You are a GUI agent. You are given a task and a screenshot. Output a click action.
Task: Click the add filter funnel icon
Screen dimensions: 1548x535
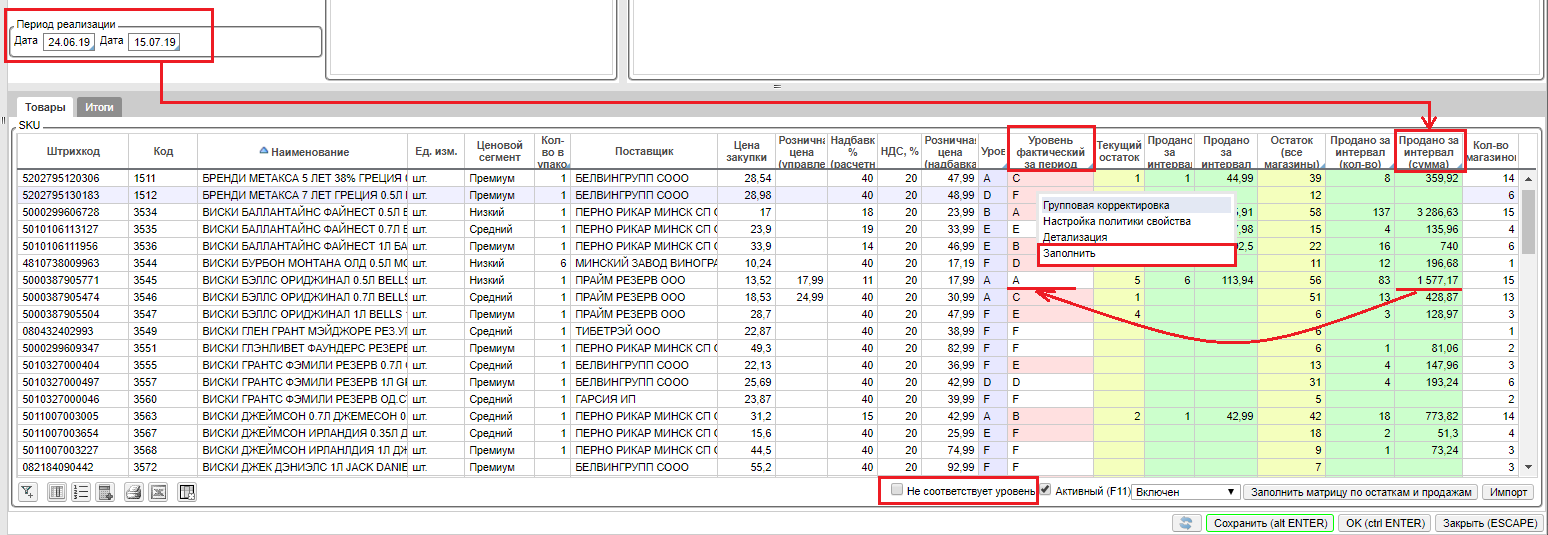[28, 492]
